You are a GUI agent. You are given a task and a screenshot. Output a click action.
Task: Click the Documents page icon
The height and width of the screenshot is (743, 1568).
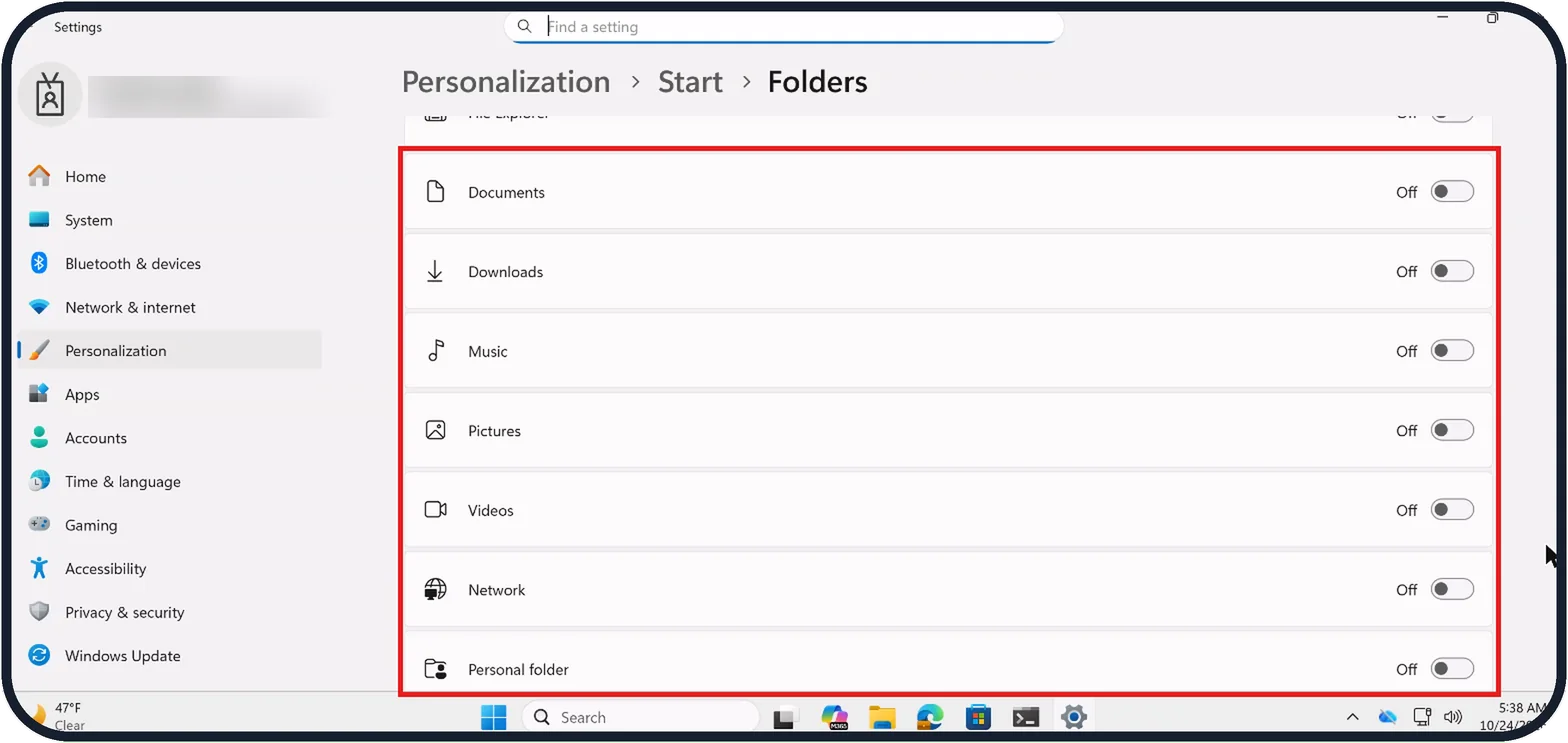(435, 192)
